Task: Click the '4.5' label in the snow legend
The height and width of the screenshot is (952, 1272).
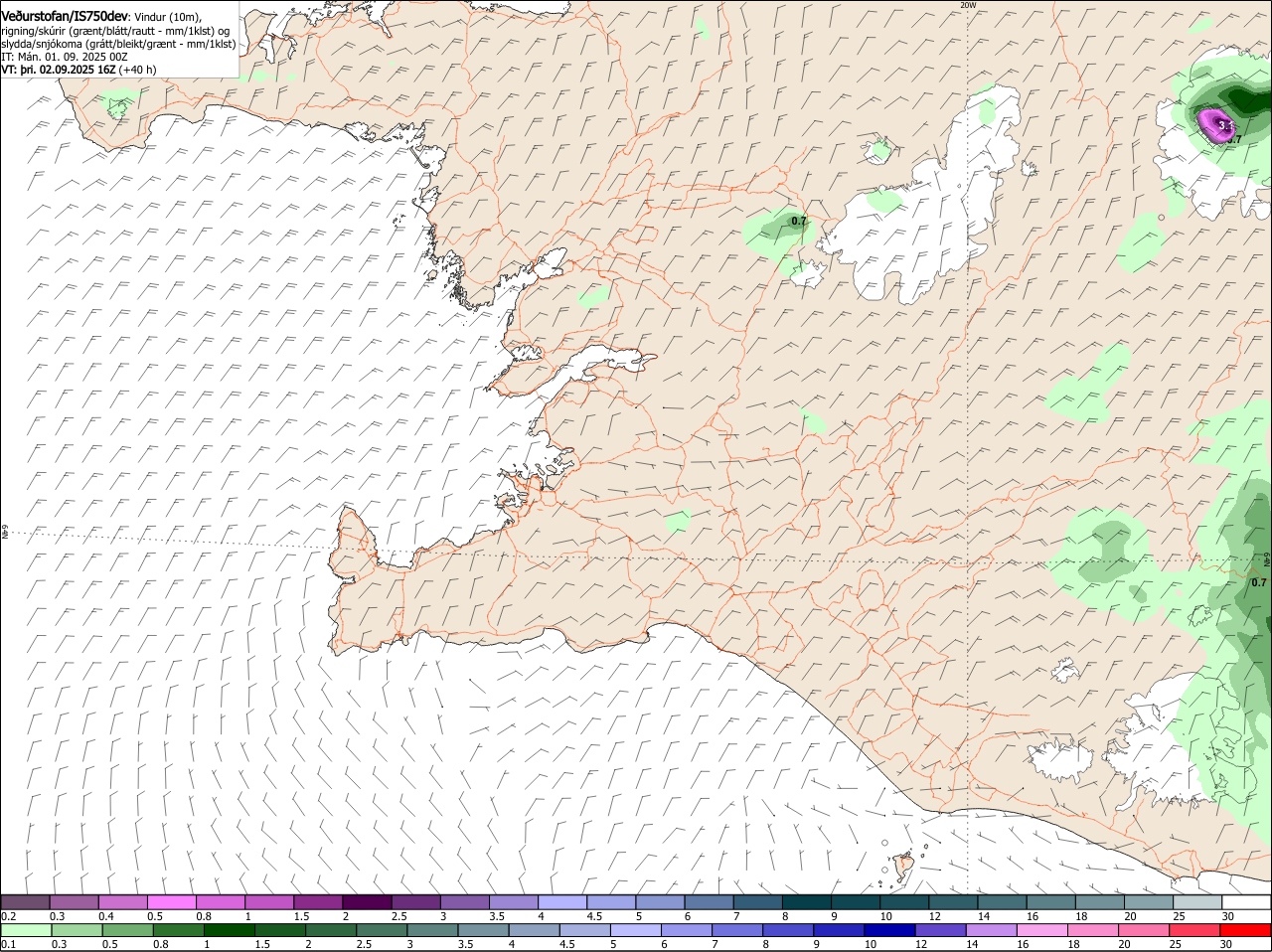Action: [595, 916]
